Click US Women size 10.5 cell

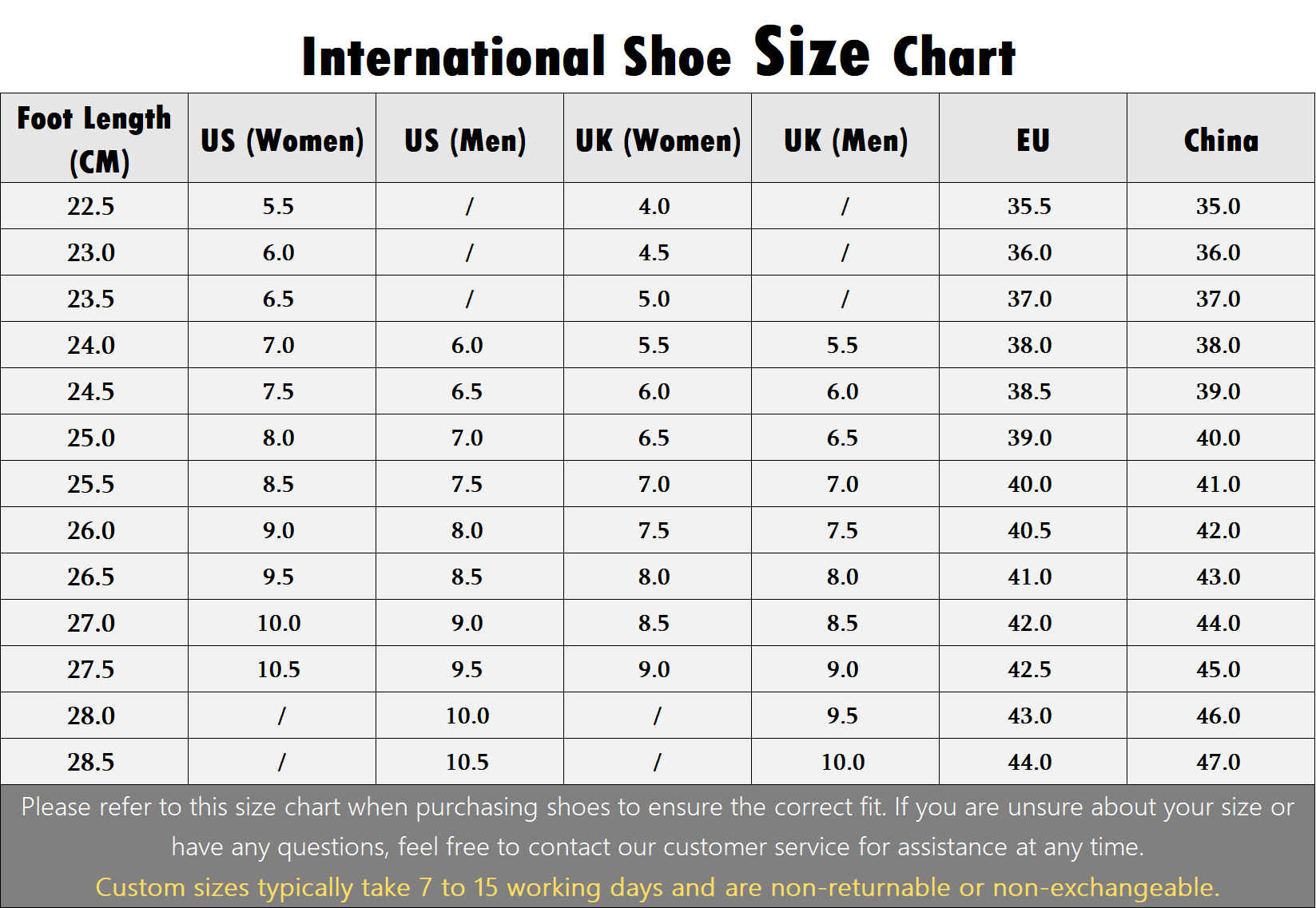(282, 669)
